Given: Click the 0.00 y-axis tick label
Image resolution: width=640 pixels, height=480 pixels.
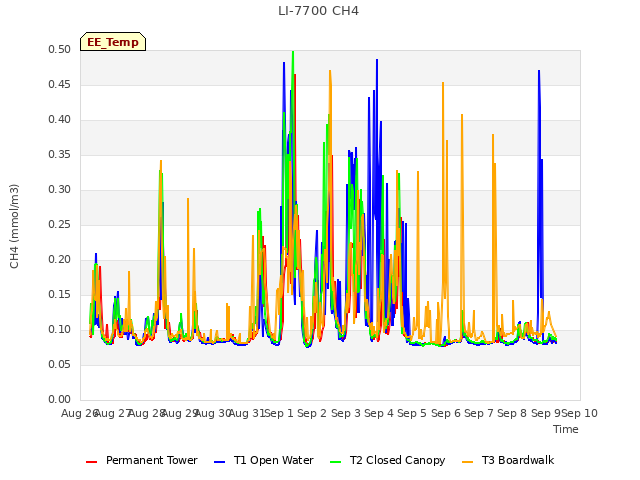Looking at the screenshot, I should click(x=60, y=399).
